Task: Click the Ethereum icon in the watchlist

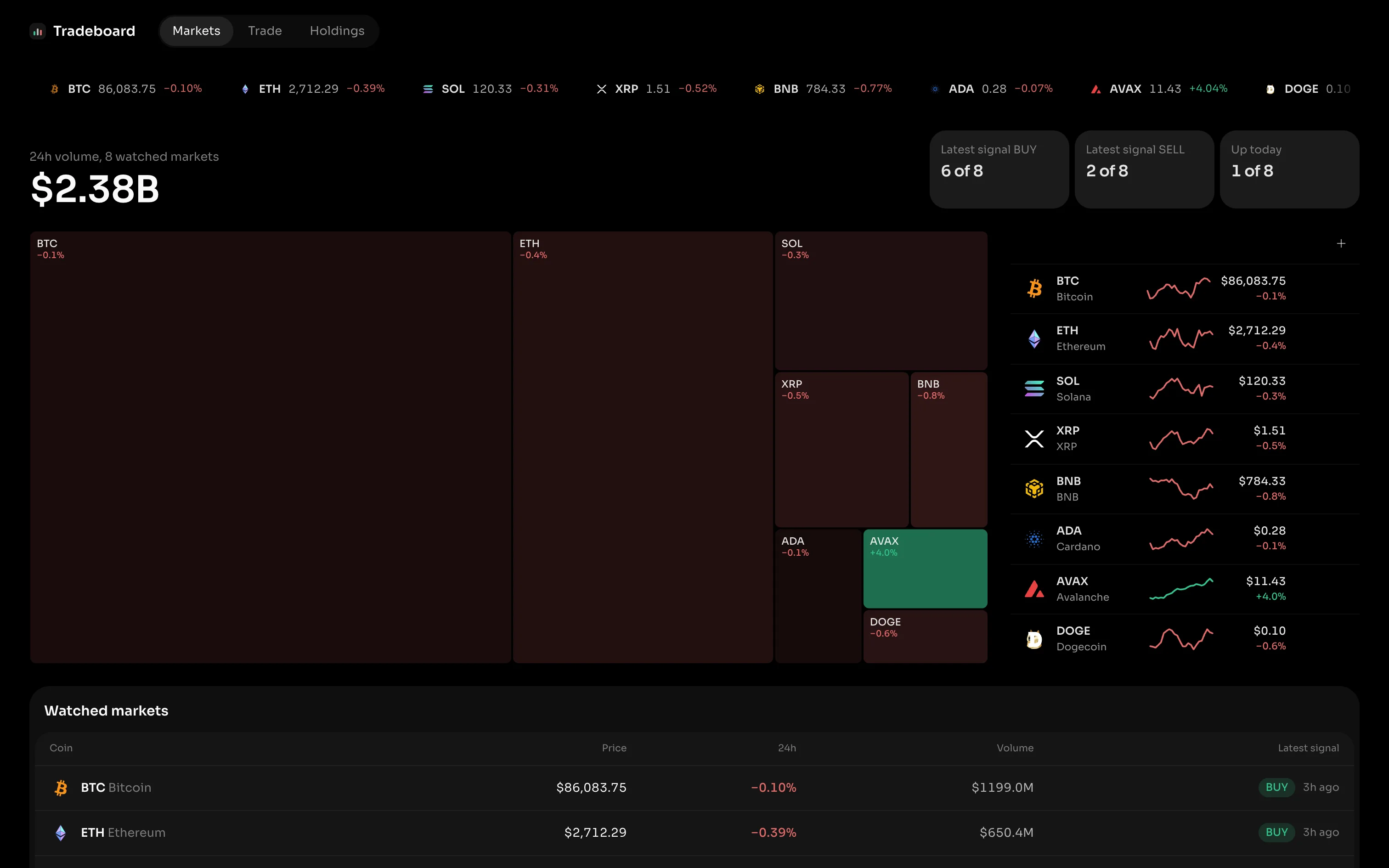Action: (x=1034, y=339)
